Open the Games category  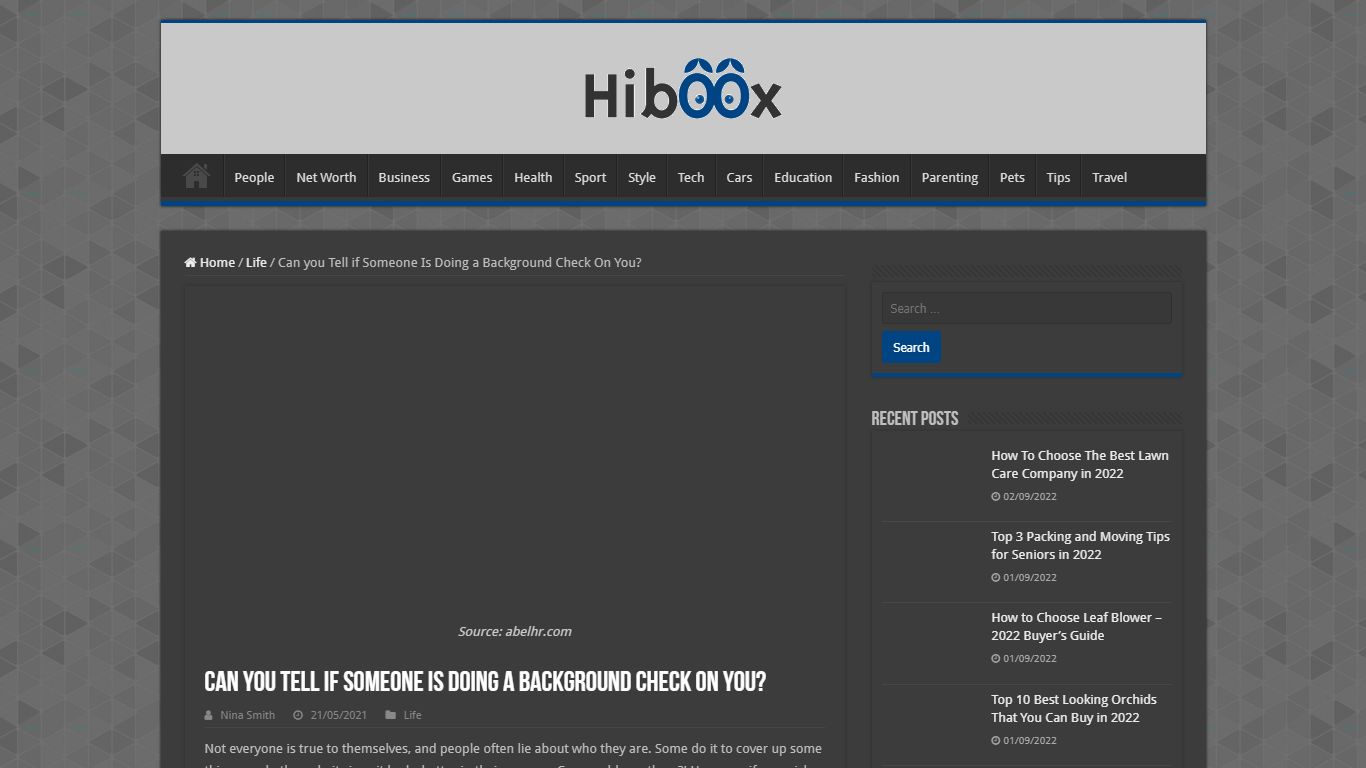tap(472, 177)
